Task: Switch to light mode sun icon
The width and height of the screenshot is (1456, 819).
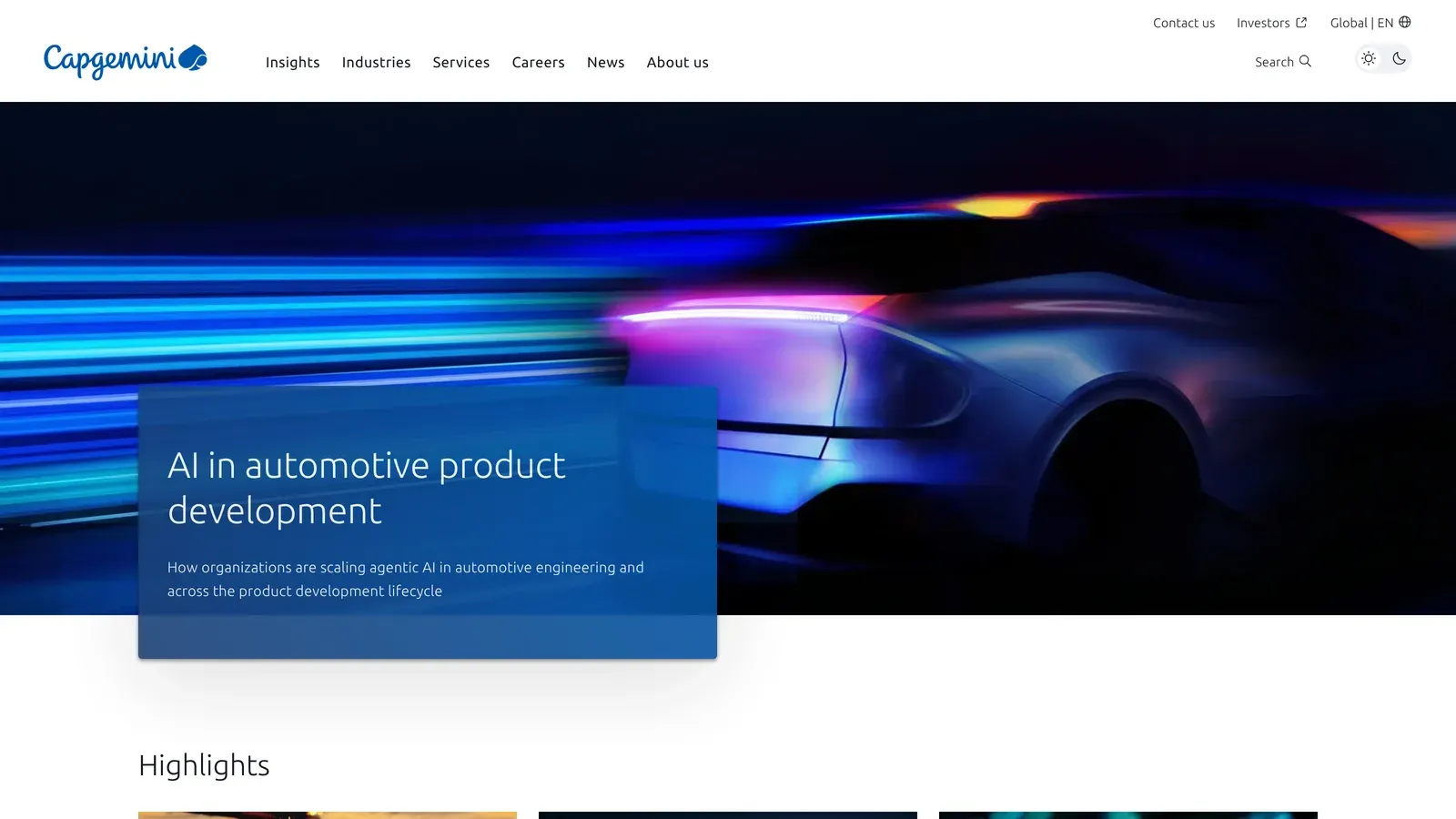Action: (1369, 58)
